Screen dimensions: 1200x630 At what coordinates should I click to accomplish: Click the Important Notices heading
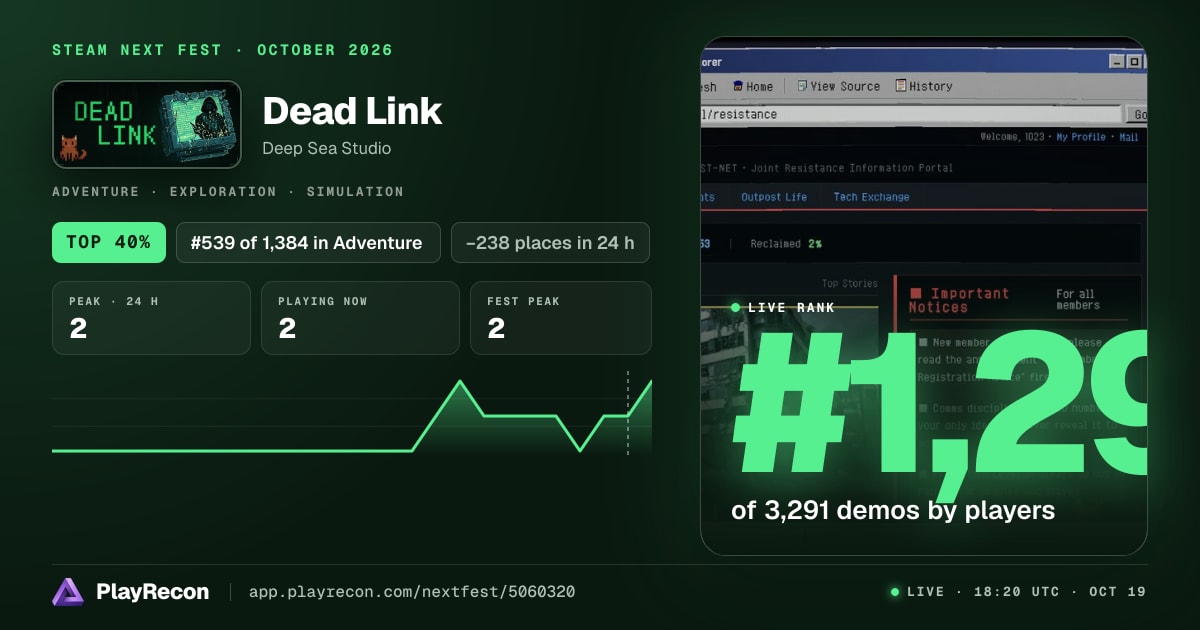pyautogui.click(x=958, y=300)
